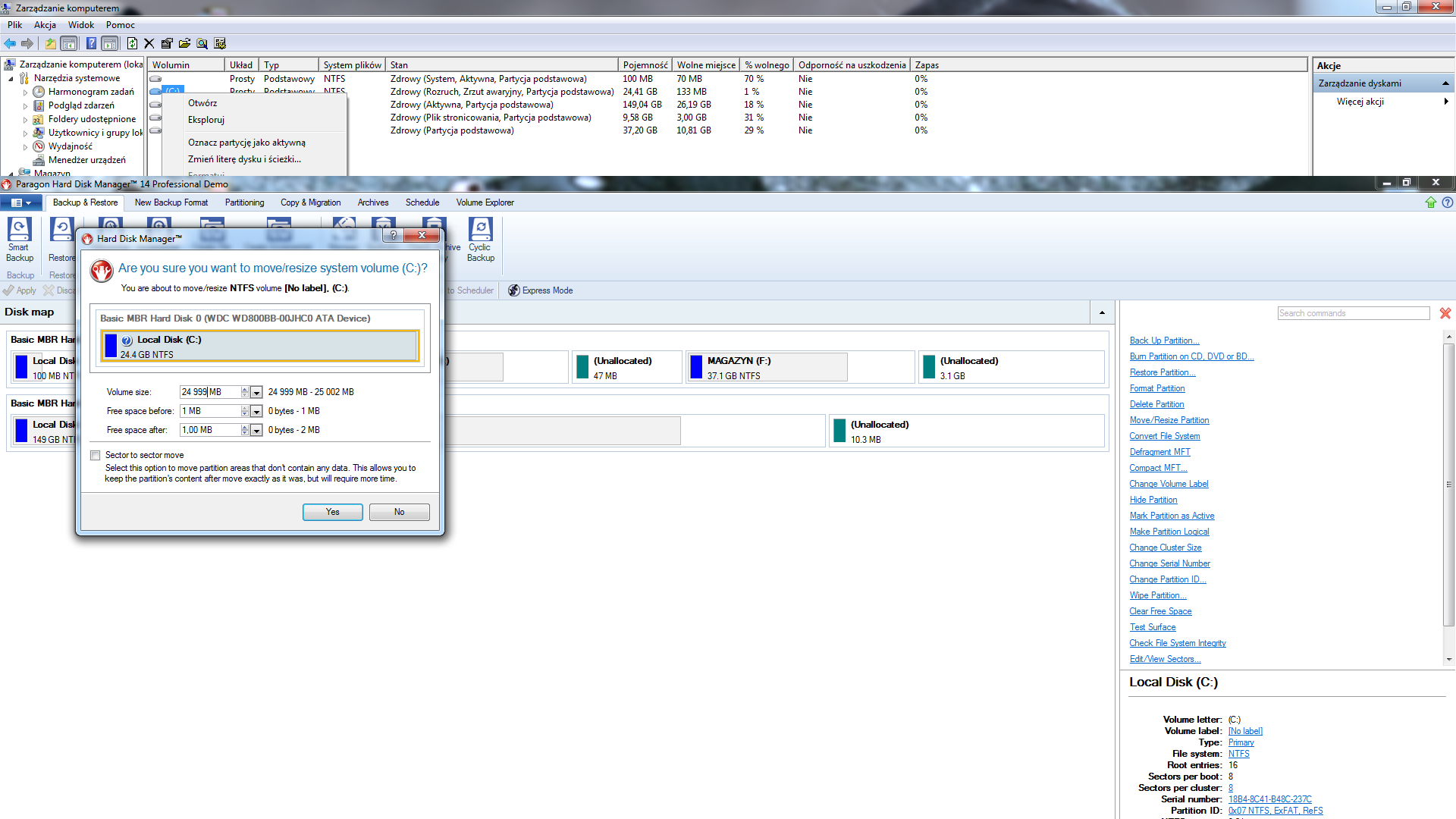This screenshot has height=819, width=1456.
Task: Increase Volume size with the stepper arrows
Action: [x=245, y=389]
